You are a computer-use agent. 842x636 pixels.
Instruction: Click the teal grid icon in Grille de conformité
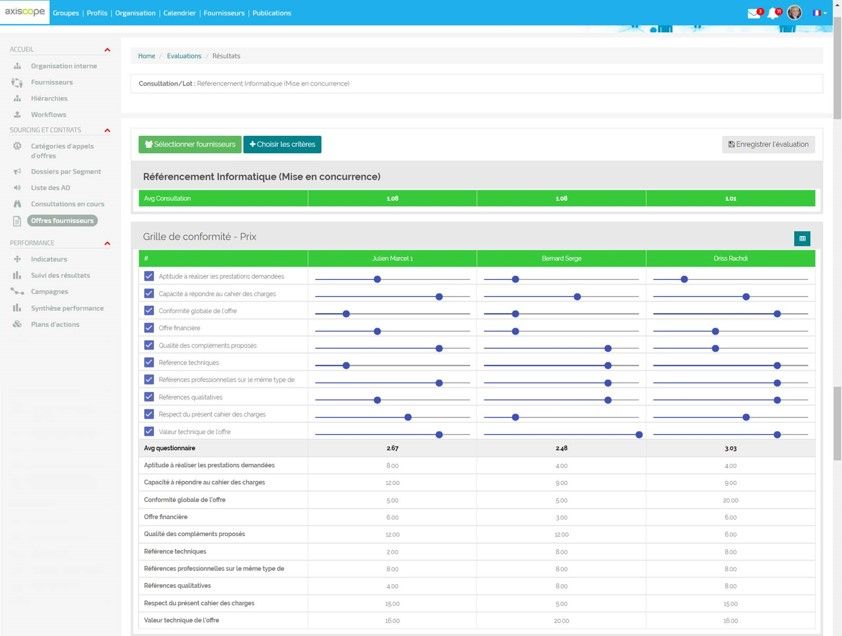[x=802, y=238]
